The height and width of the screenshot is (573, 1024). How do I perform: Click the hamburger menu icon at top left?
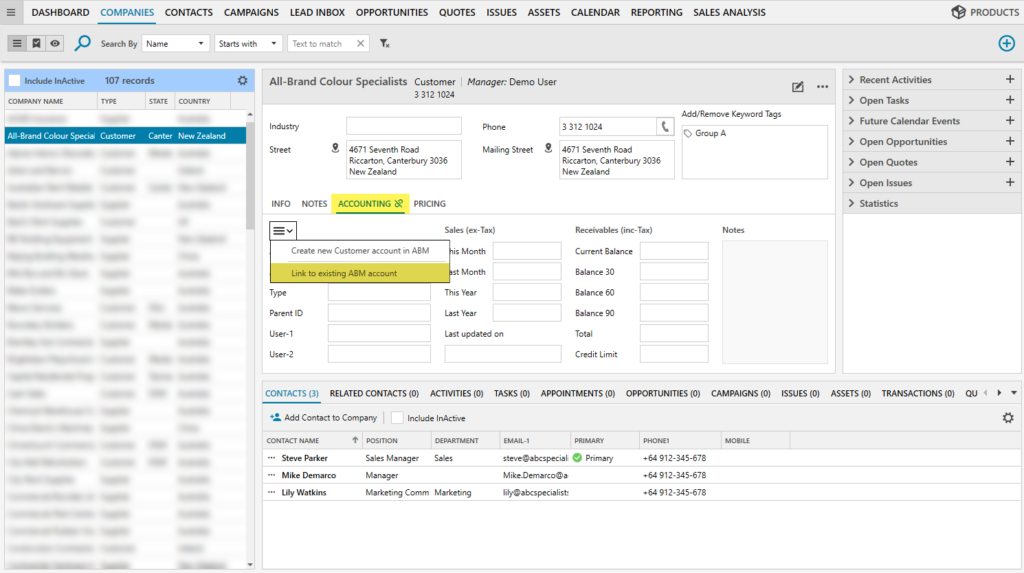(11, 12)
